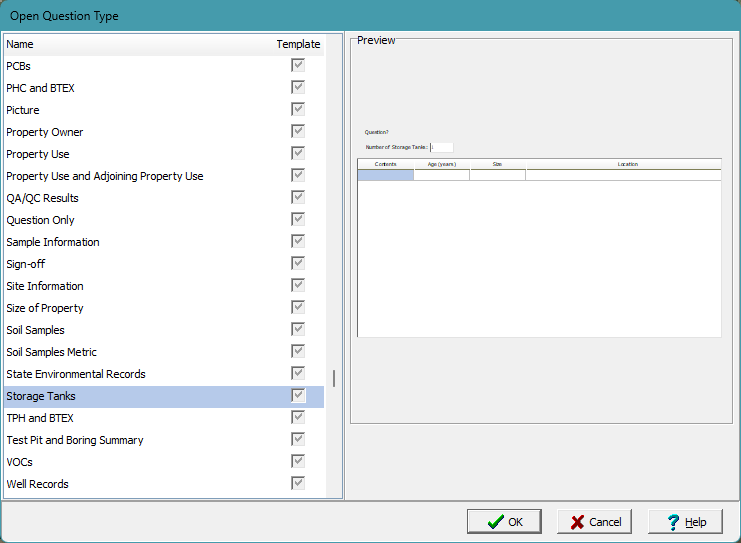Viewport: 741px width, 543px height.
Task: Toggle the Template checkbox for Picture
Action: (298, 110)
